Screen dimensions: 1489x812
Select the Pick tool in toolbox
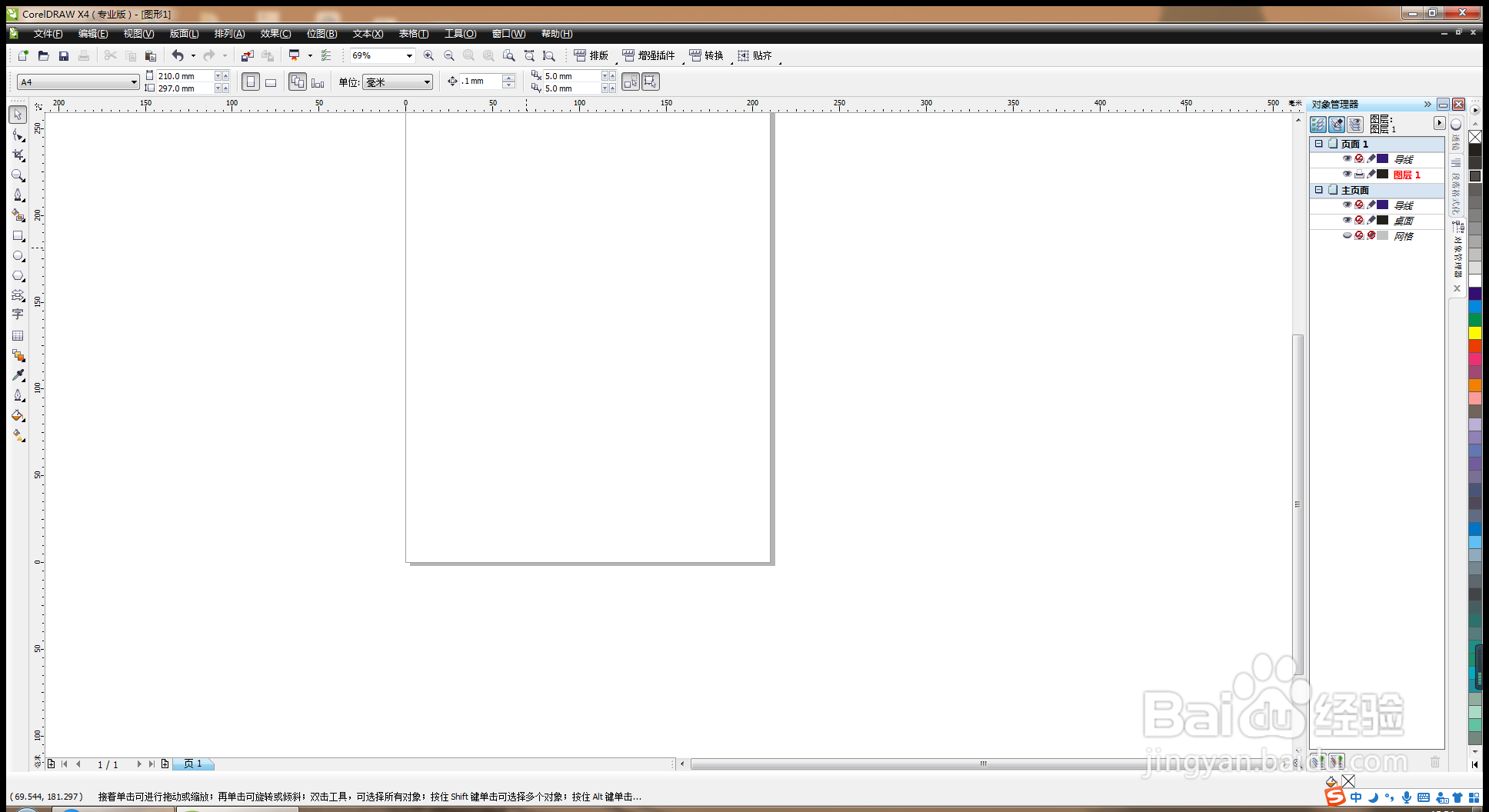click(x=18, y=115)
